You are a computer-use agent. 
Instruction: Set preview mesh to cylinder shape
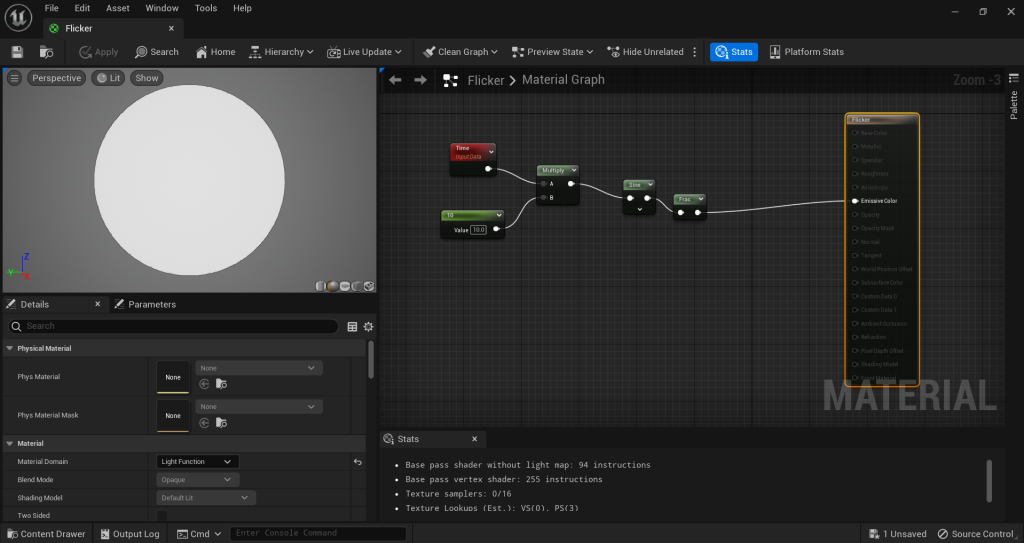click(321, 286)
